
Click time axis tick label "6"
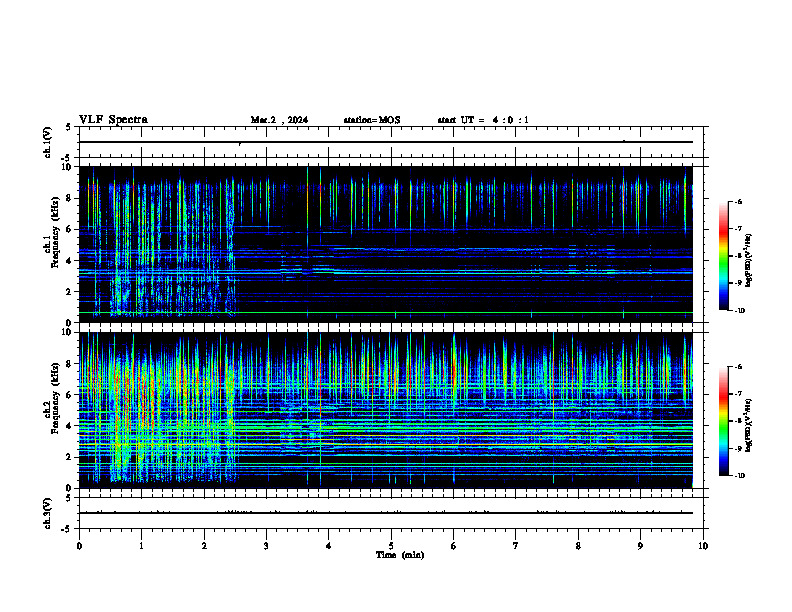point(454,546)
